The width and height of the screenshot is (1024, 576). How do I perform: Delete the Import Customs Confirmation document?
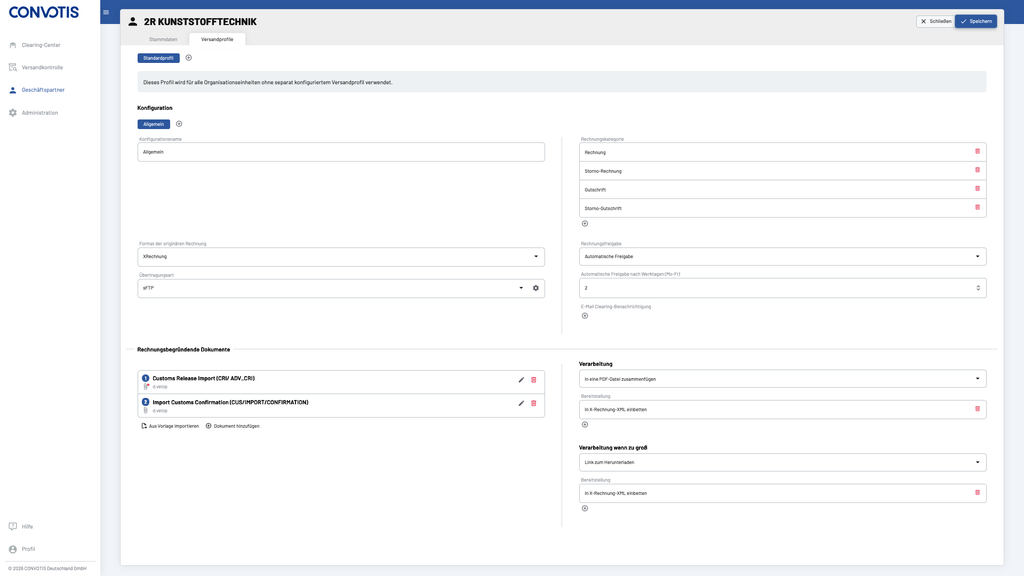(x=534, y=404)
